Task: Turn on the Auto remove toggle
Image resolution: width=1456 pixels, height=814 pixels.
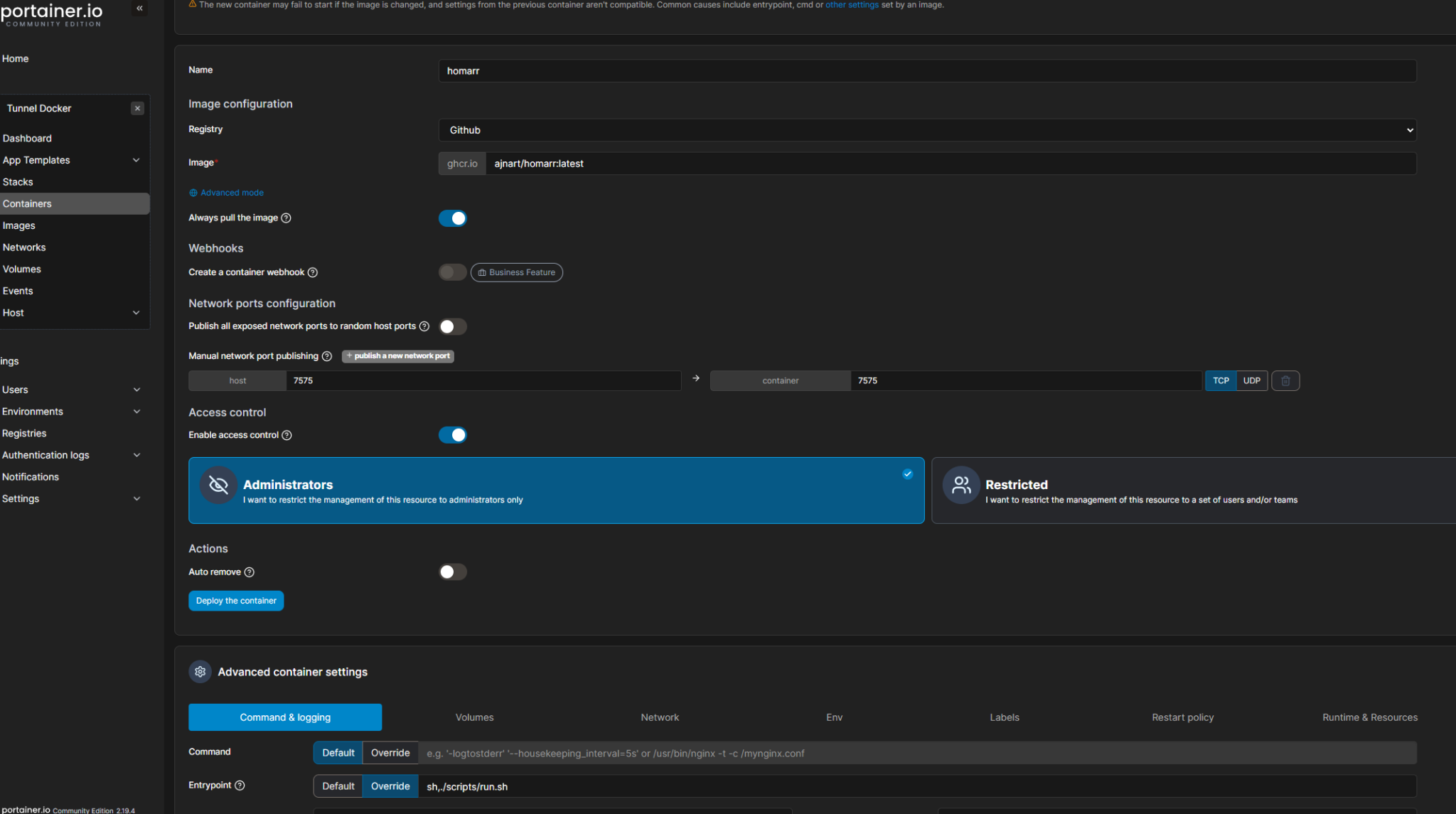Action: click(x=452, y=572)
